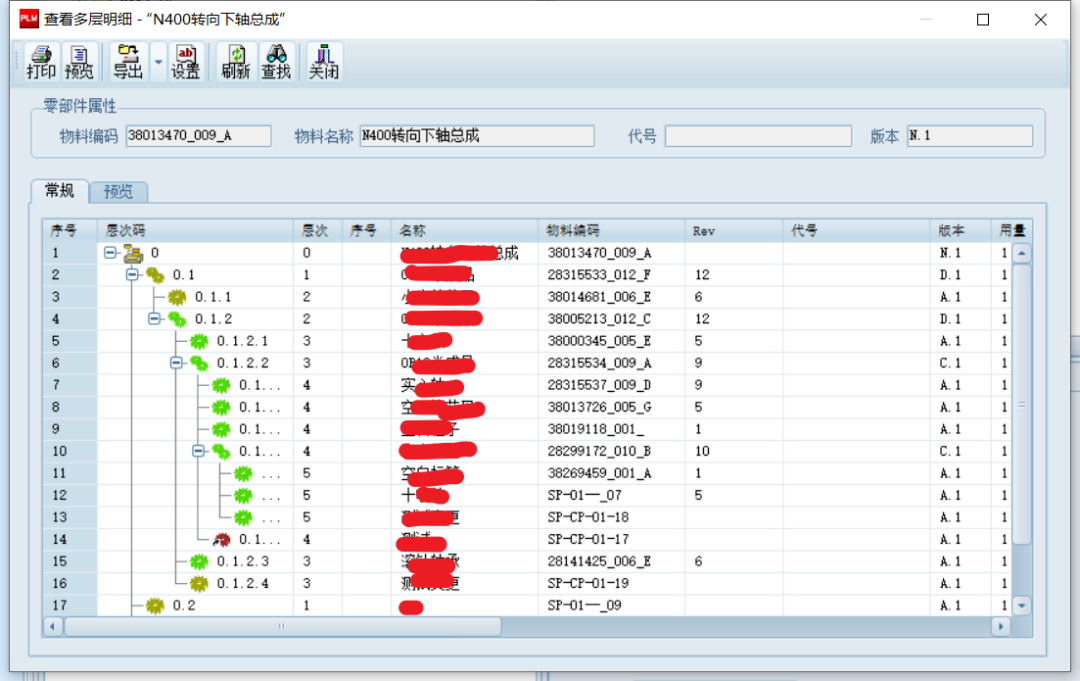The image size is (1080, 681).
Task: Collapse the root node 0 in the tree
Action: point(110,253)
